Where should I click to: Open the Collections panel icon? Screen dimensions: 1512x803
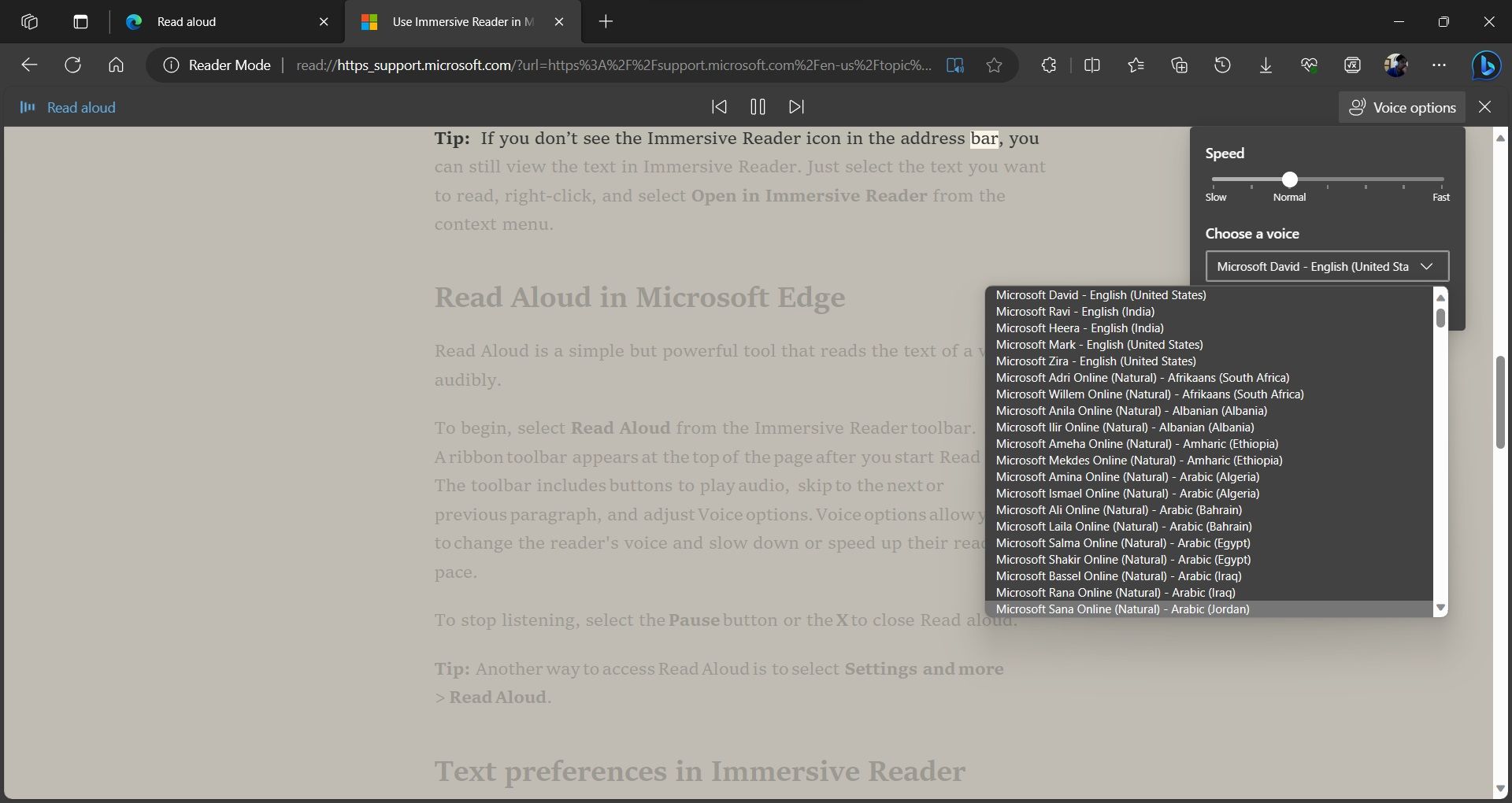pos(1179,65)
